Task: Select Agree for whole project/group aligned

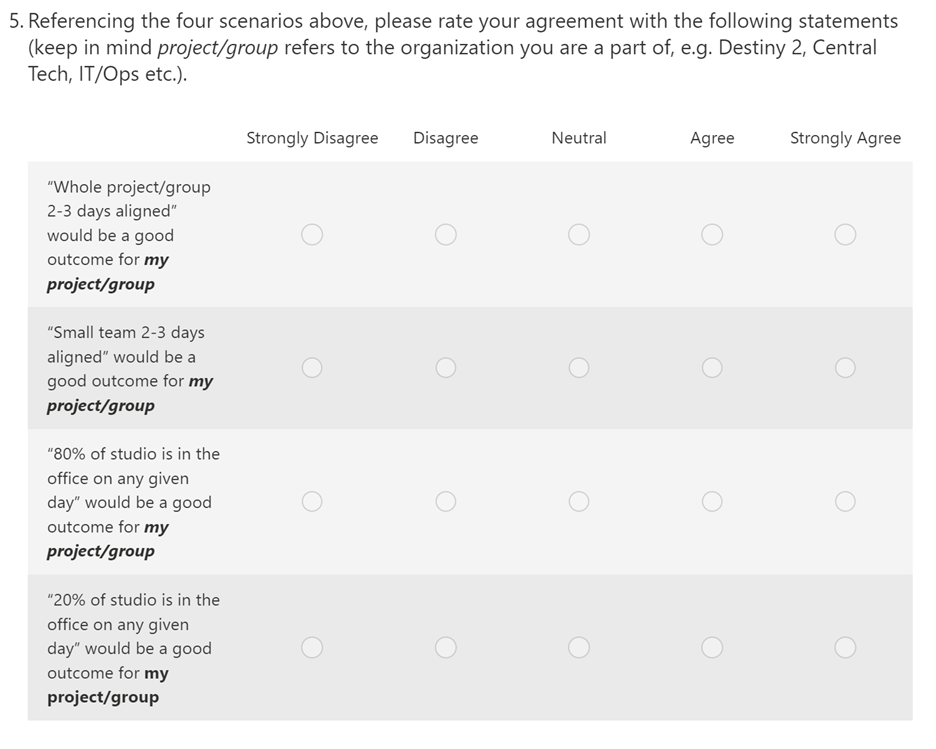Action: click(712, 235)
